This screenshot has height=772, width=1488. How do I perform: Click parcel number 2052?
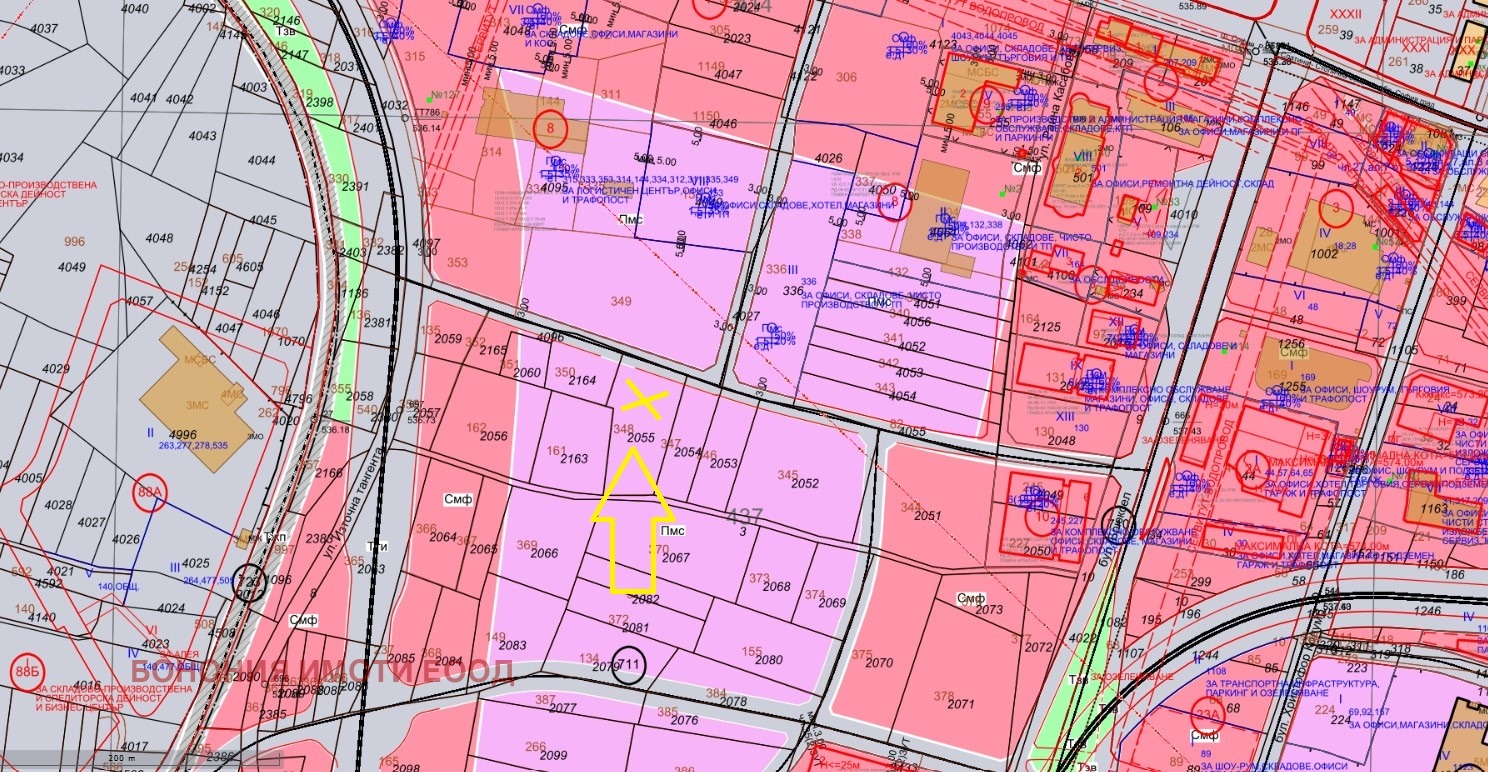tap(805, 483)
